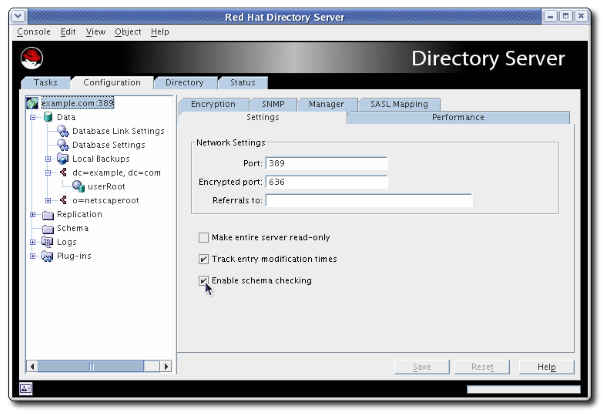Switch to the Directory tab
Image resolution: width=604 pixels, height=413 pixels.
(185, 82)
